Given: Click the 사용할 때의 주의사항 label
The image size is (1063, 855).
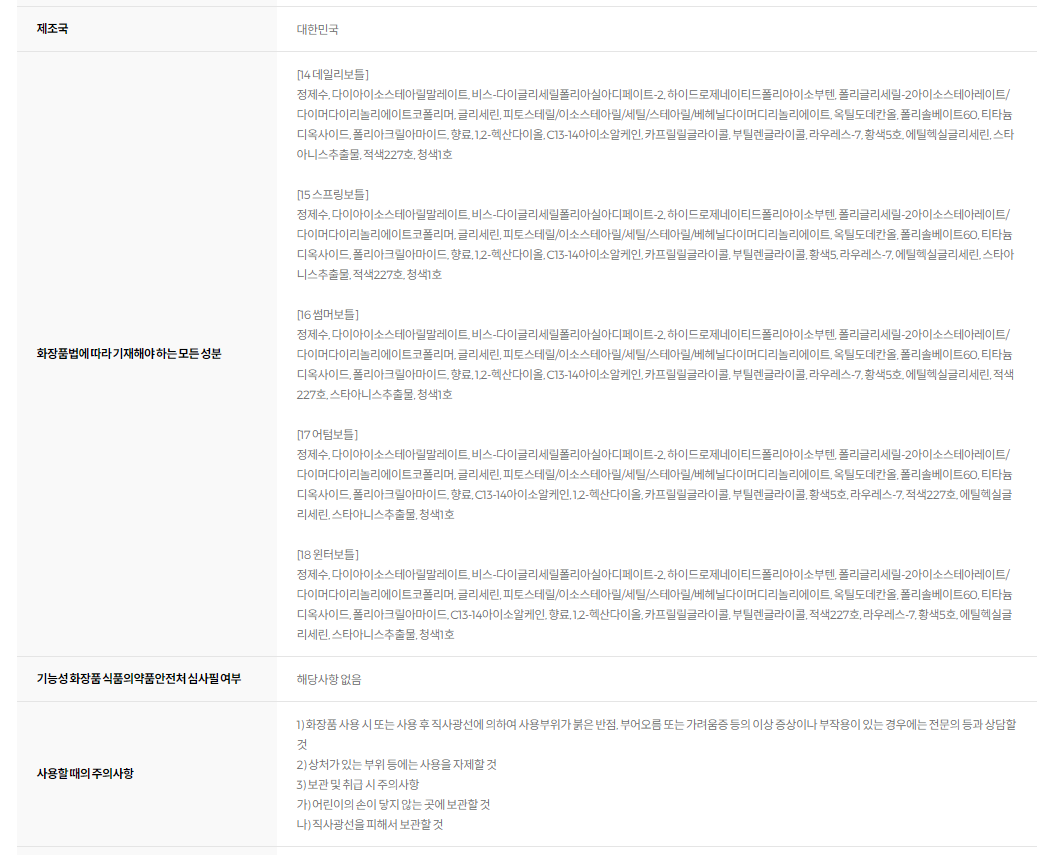Looking at the screenshot, I should (84, 773).
